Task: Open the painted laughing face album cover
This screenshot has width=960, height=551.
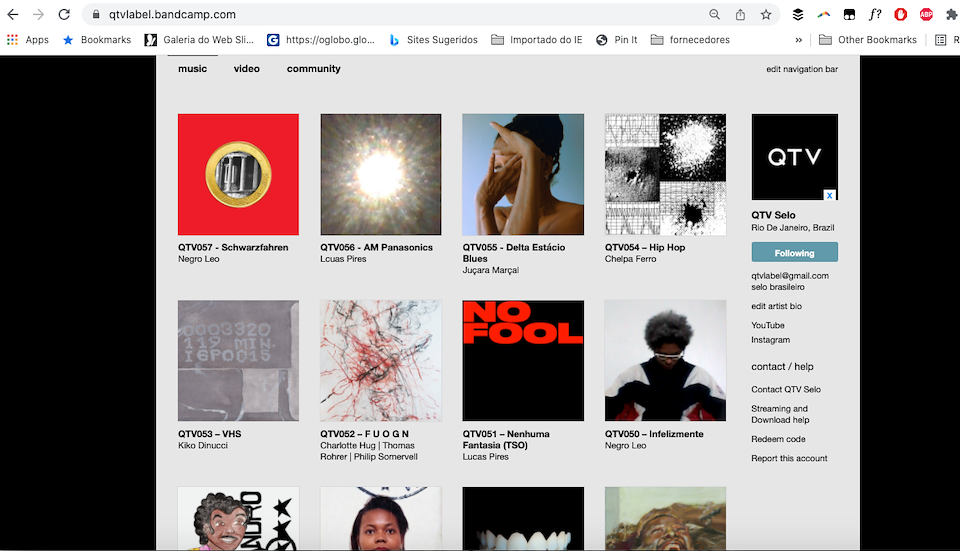Action: tap(665, 519)
